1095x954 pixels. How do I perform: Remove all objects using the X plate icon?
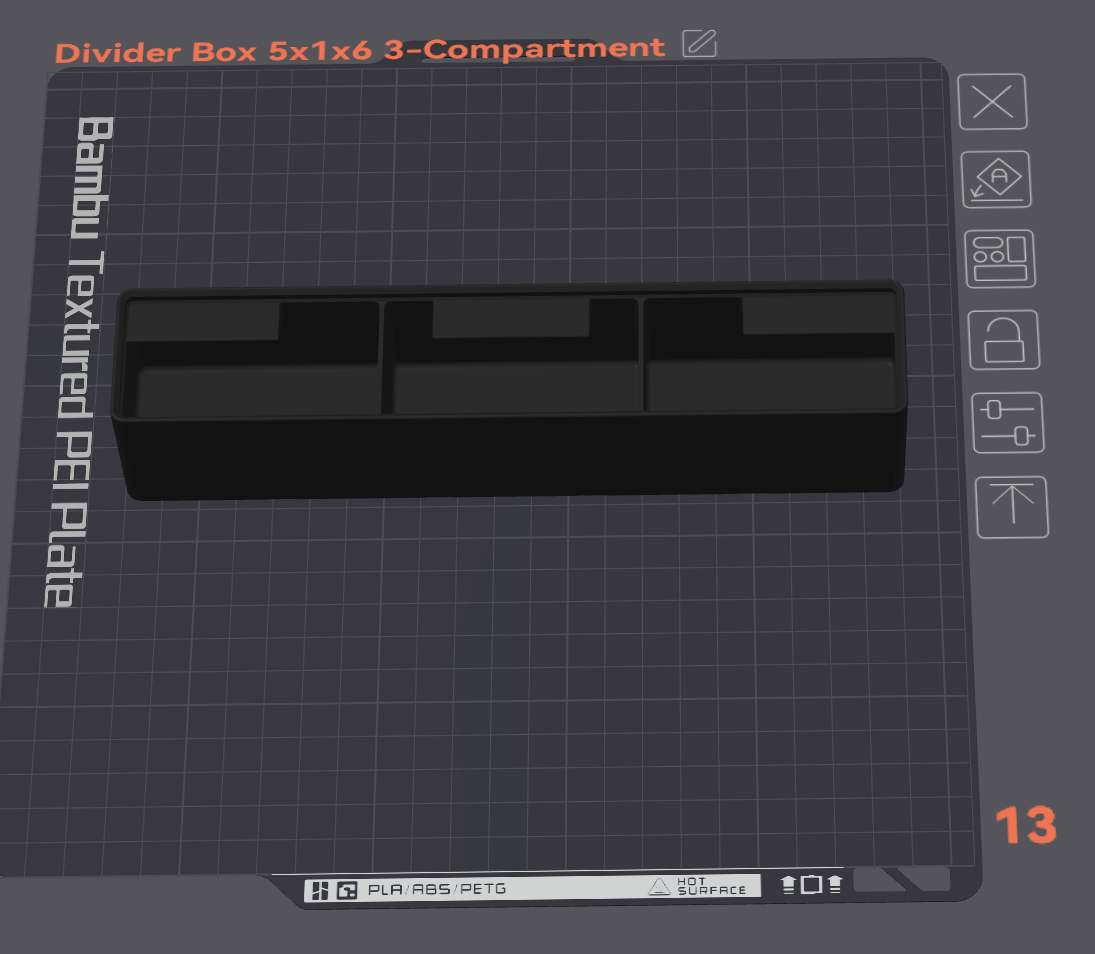point(992,102)
